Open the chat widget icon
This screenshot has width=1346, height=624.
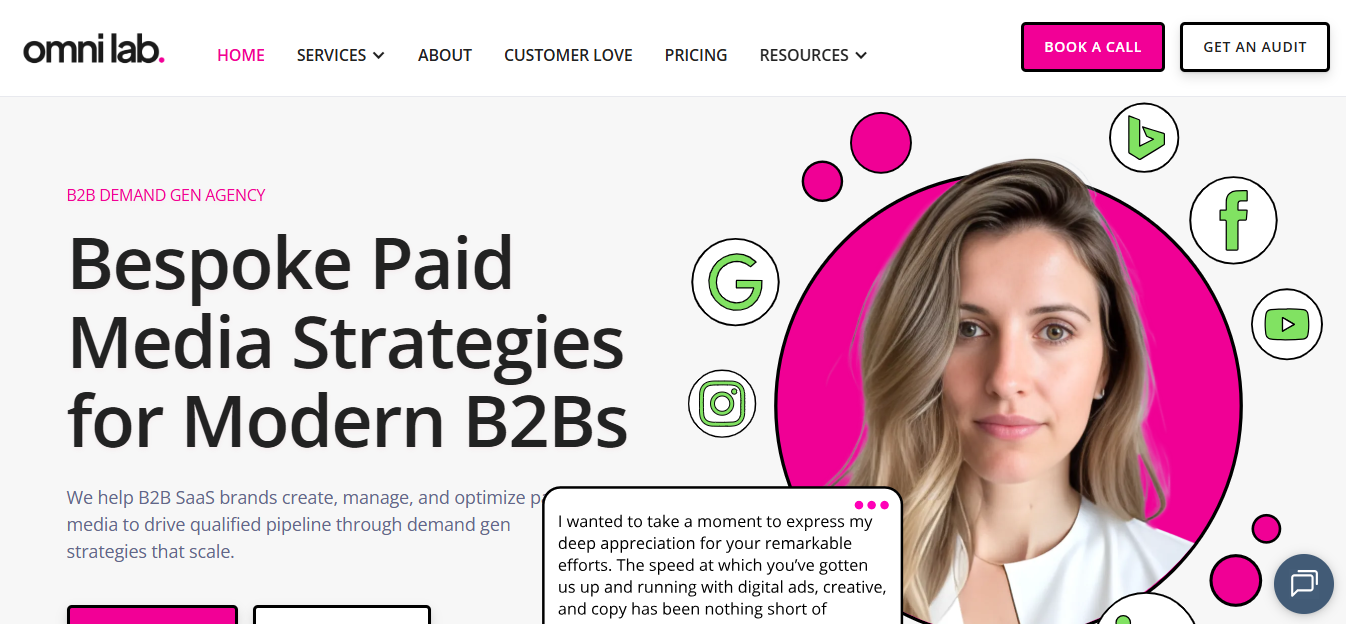(1304, 584)
